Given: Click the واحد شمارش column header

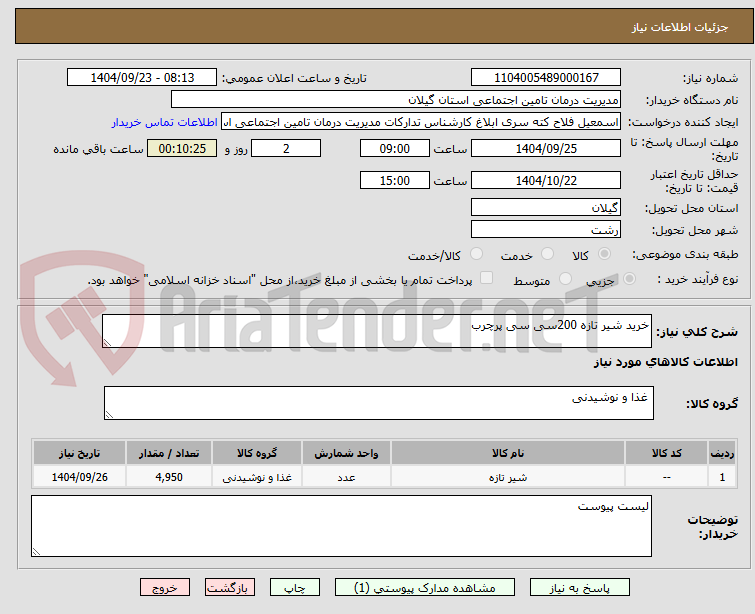Looking at the screenshot, I should point(346,453).
